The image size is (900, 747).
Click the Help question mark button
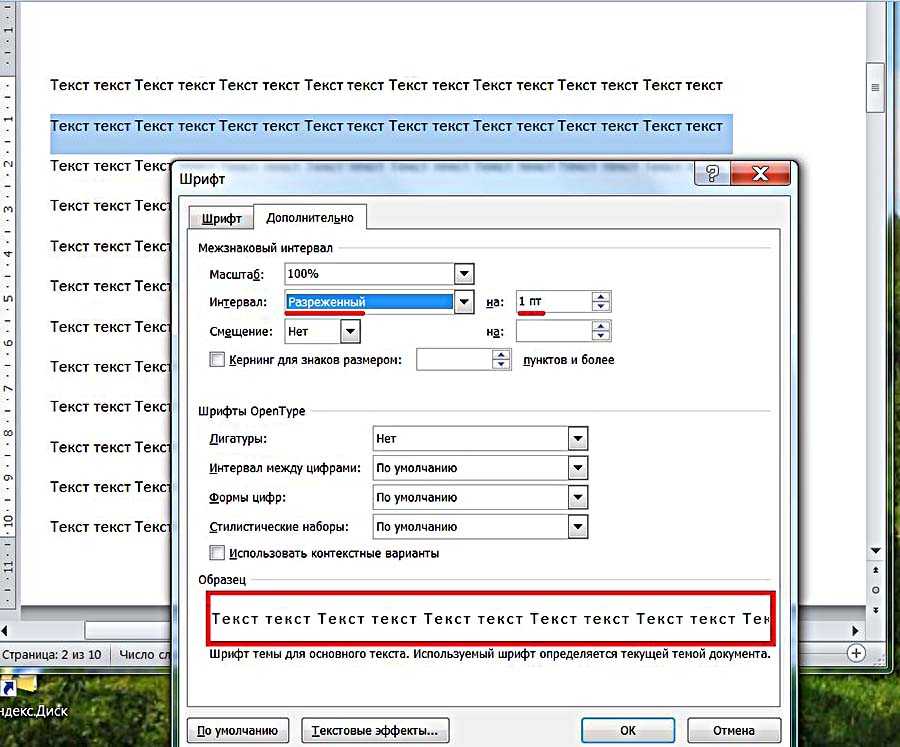point(712,173)
